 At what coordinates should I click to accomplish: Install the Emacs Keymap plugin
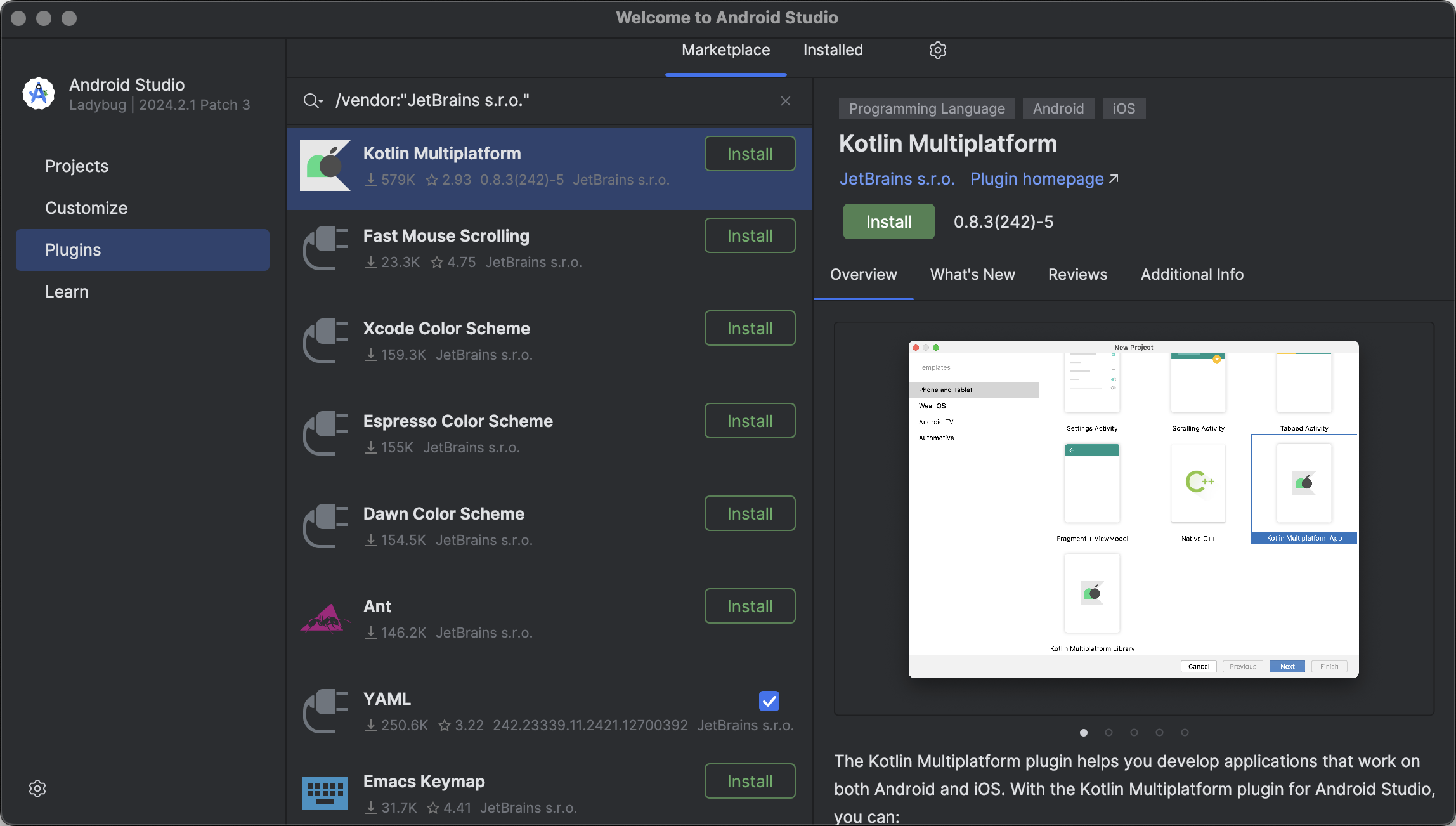click(750, 781)
